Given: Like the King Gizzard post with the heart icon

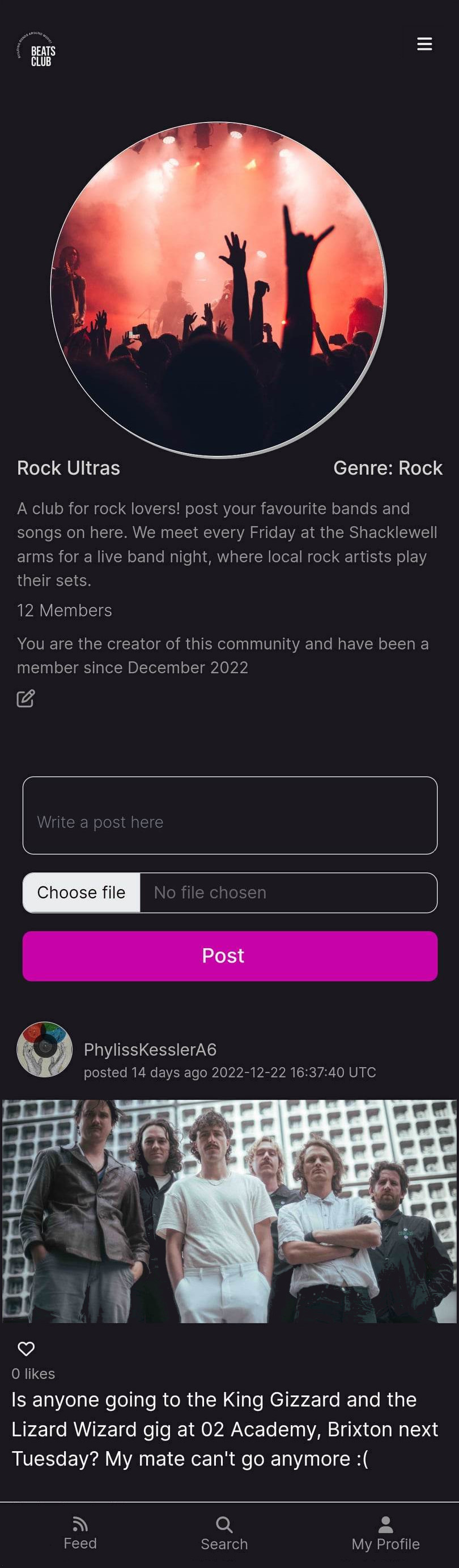Looking at the screenshot, I should tap(26, 1349).
